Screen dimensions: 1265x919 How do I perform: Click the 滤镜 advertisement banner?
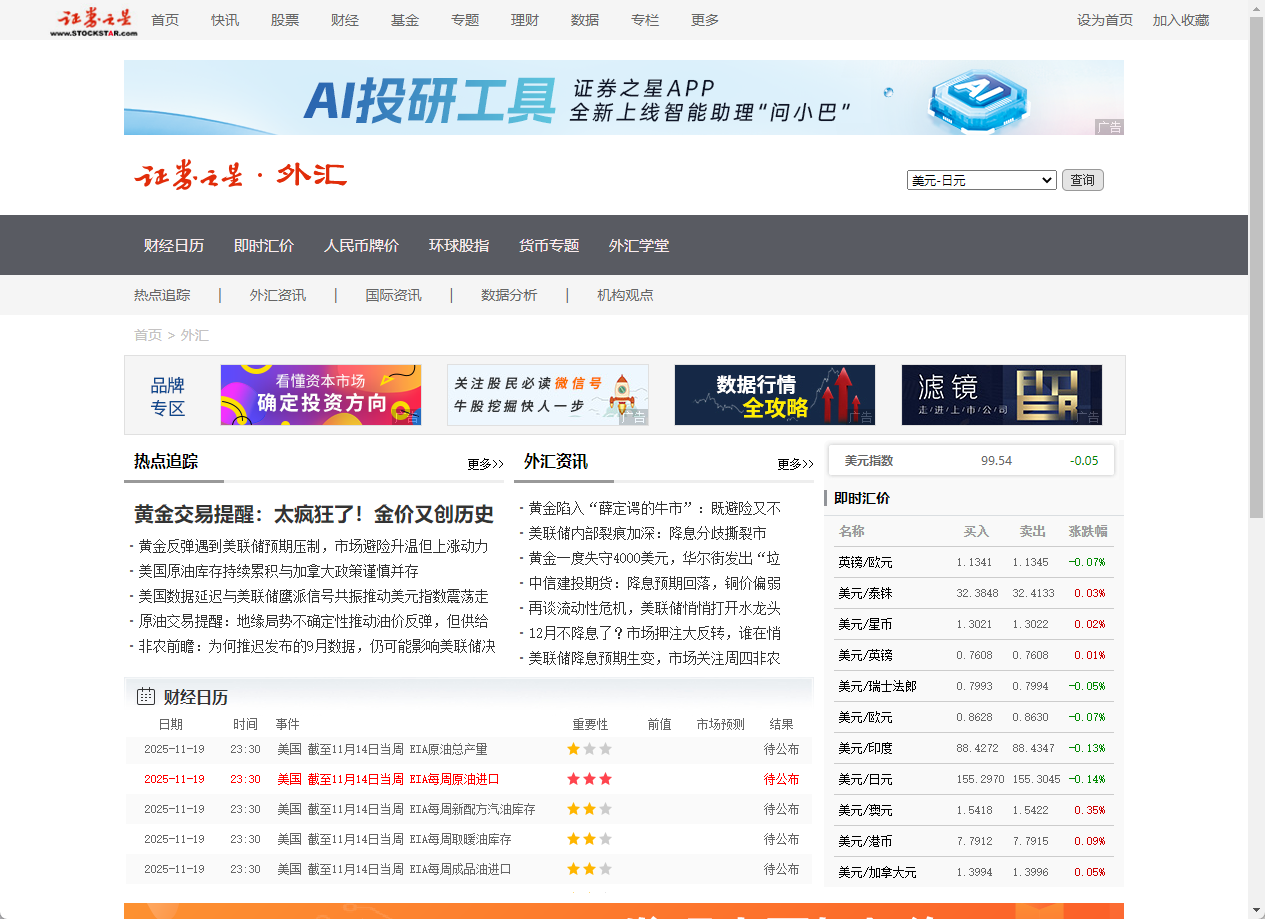1001,394
